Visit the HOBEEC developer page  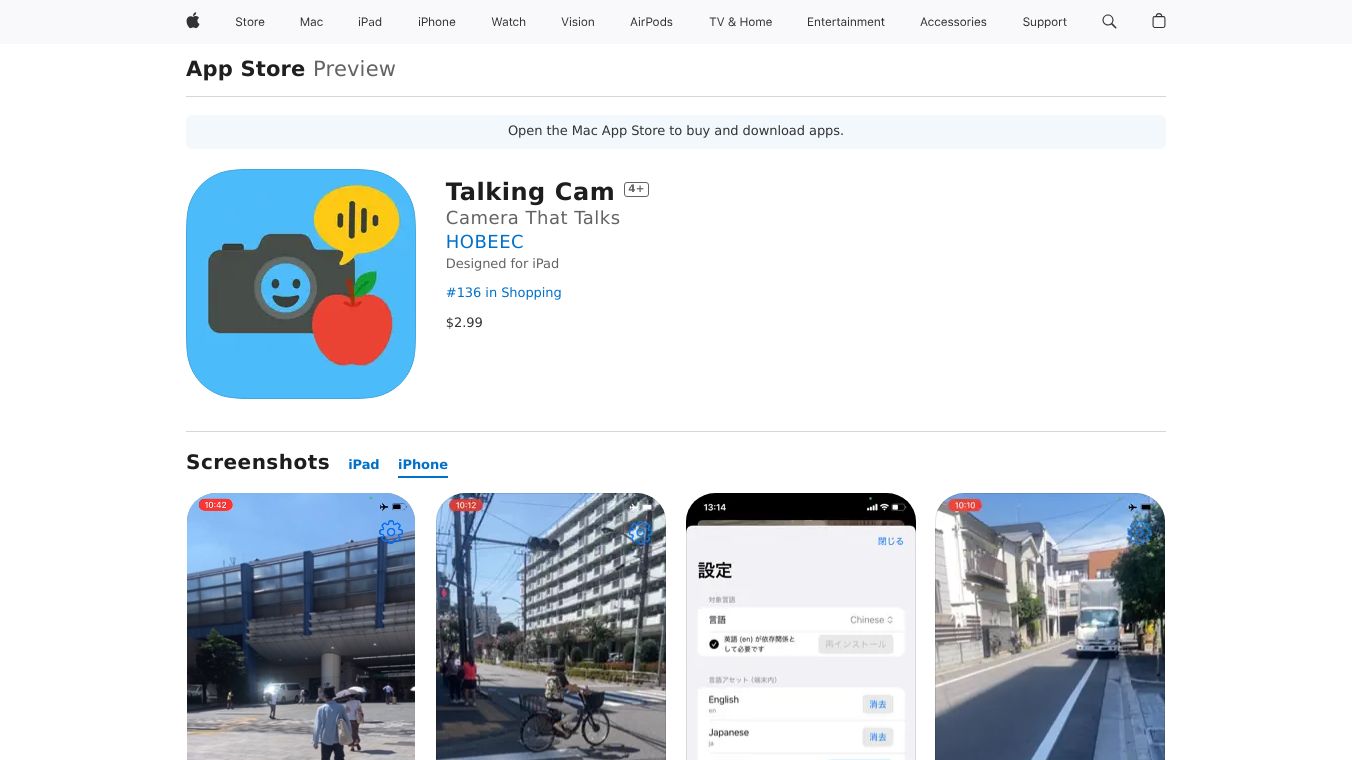(485, 241)
